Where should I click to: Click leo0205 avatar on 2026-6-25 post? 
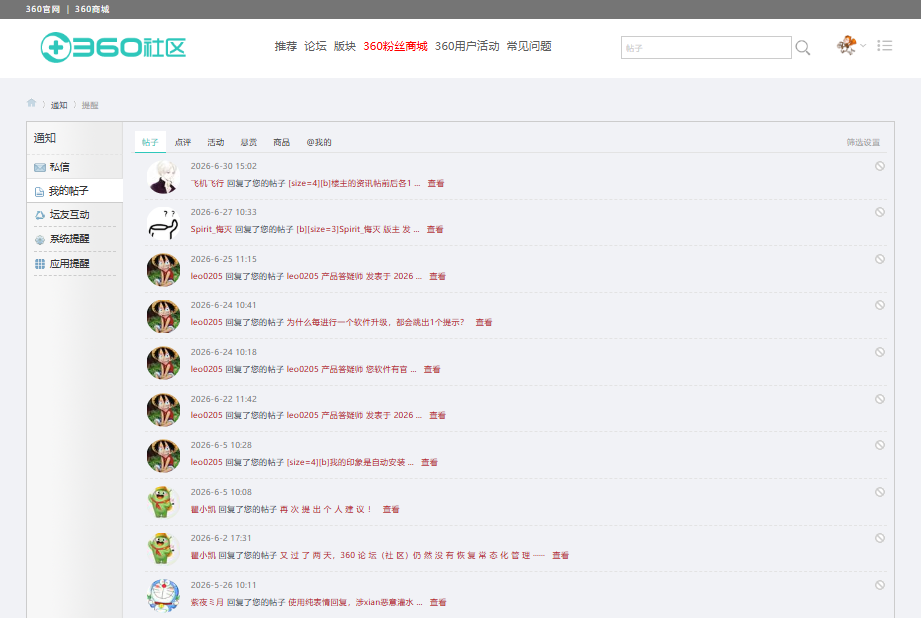coord(163,270)
